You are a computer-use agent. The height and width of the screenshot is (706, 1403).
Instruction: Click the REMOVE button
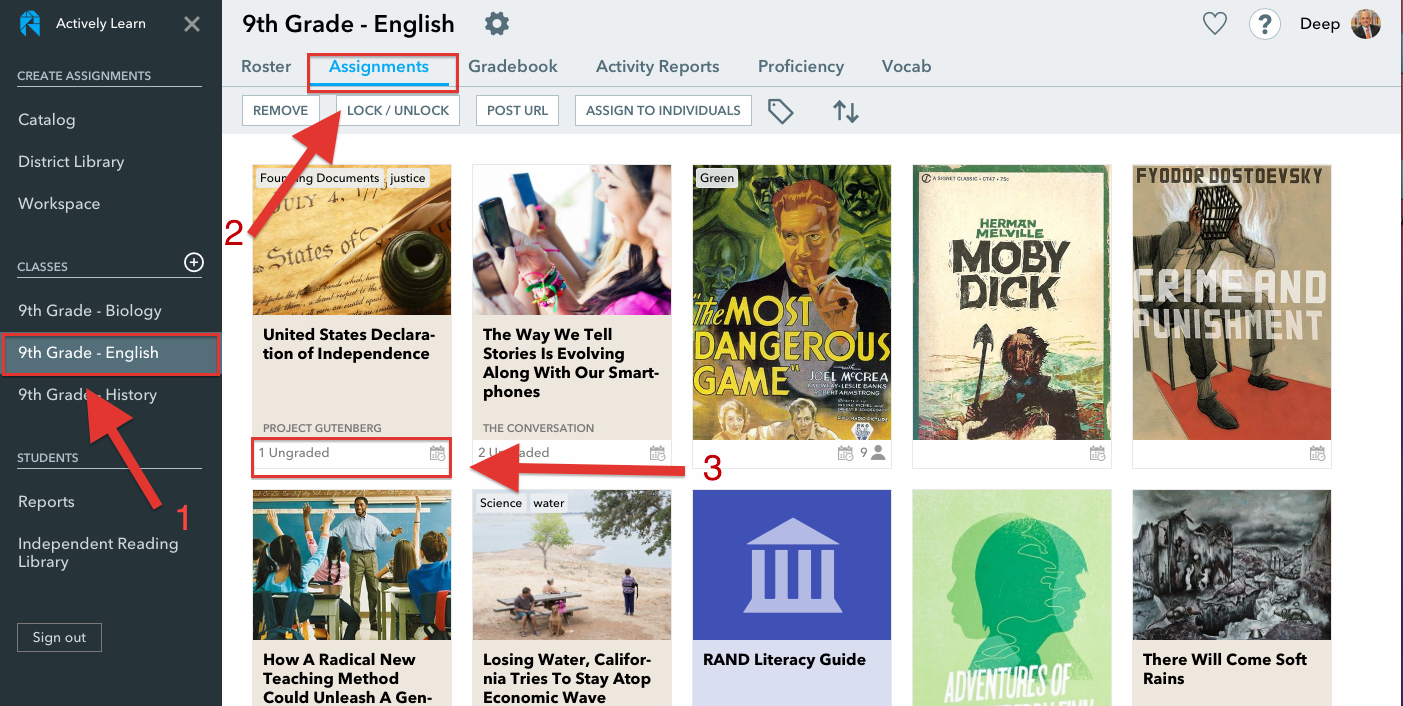point(281,110)
